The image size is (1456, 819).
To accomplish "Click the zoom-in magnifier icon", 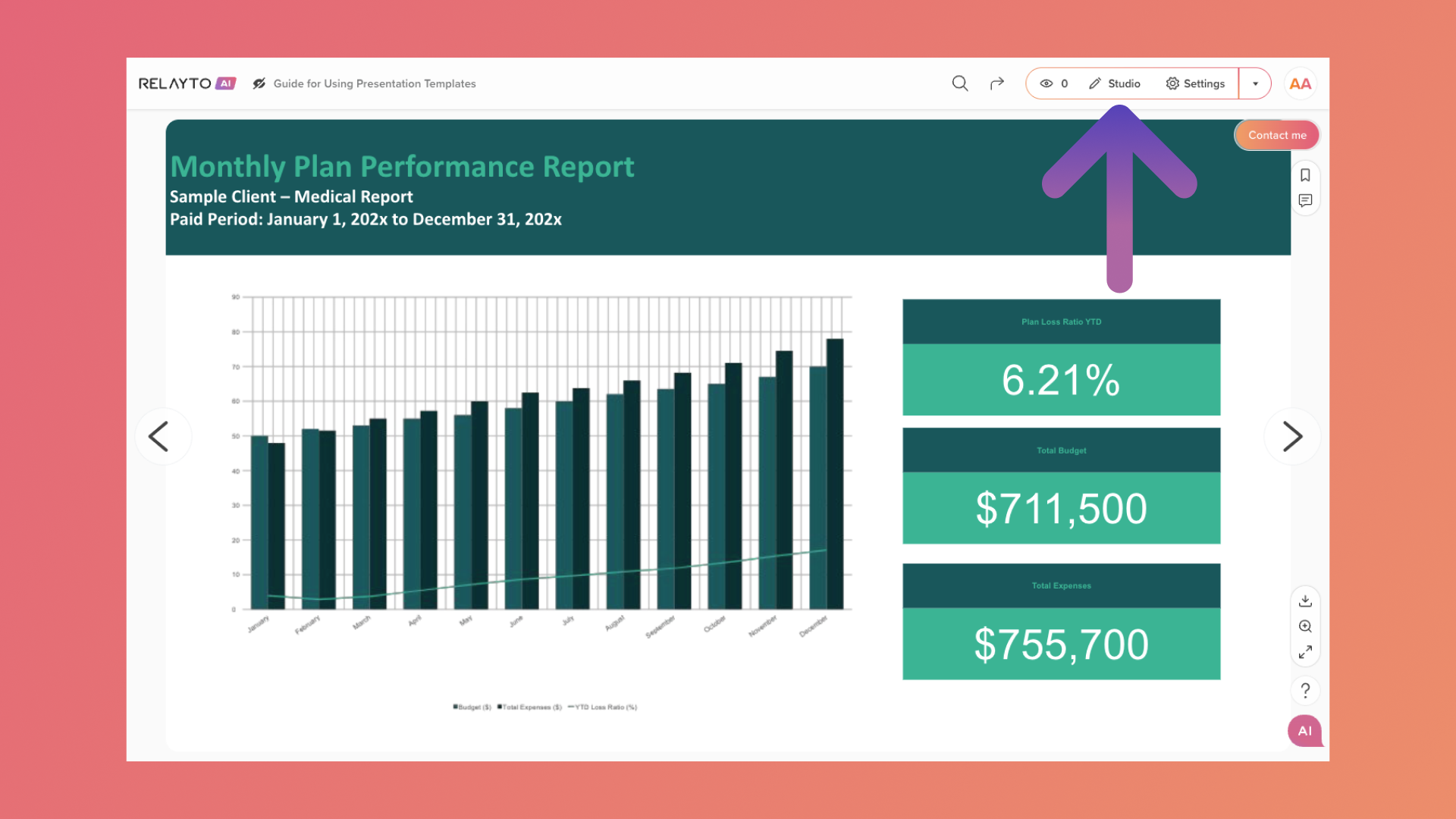I will (1305, 626).
